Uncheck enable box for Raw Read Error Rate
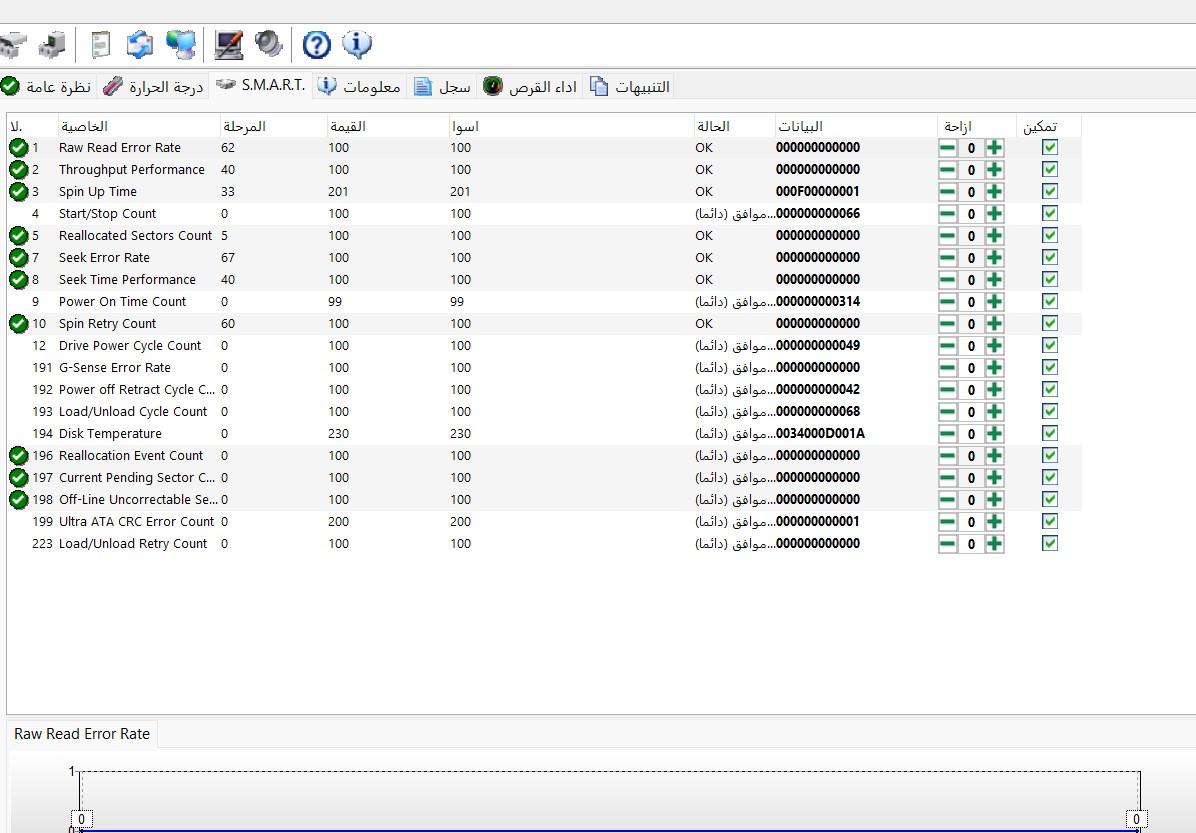 pos(1050,147)
